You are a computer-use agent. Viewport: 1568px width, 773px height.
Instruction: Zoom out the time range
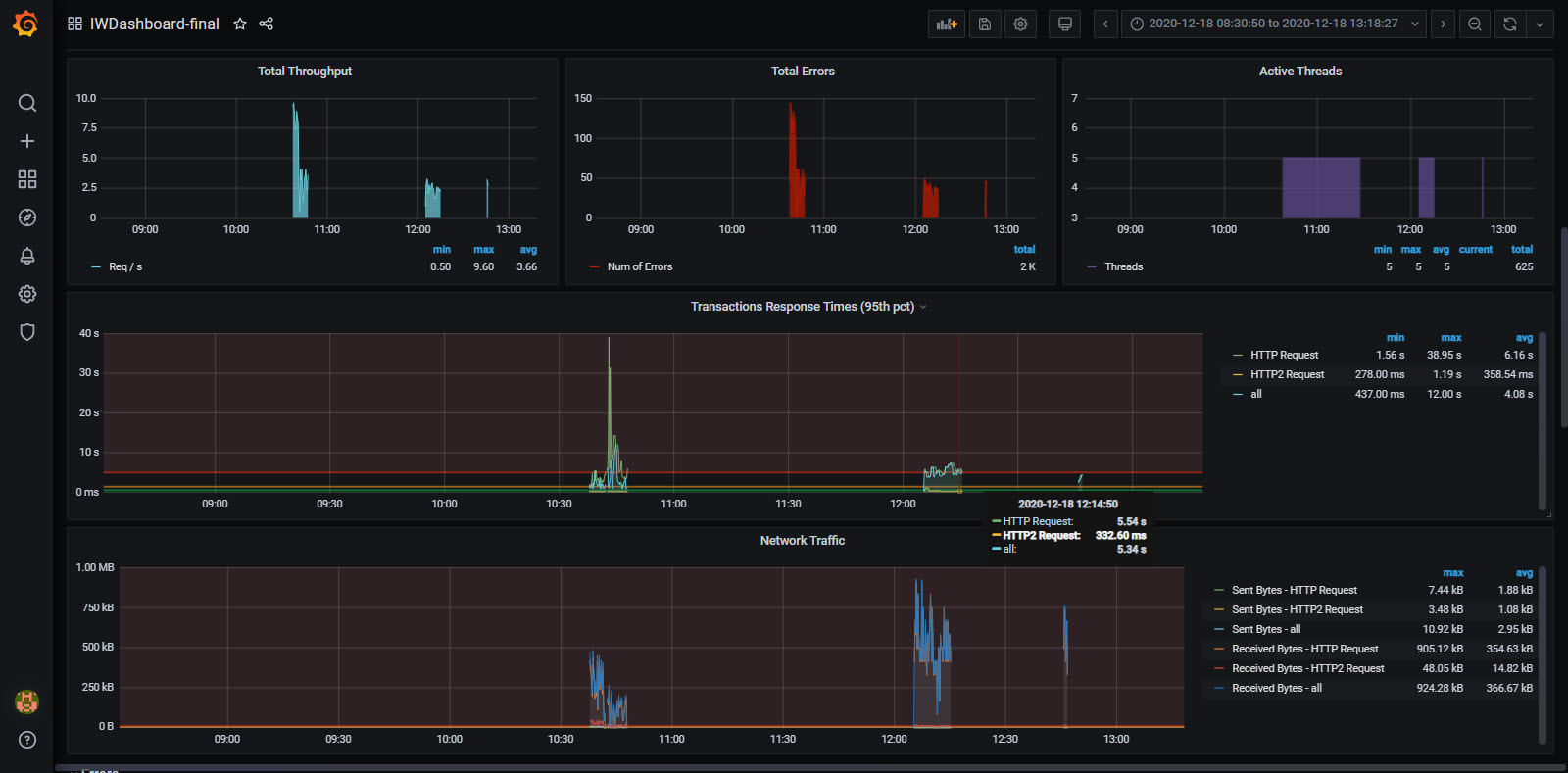click(1475, 24)
